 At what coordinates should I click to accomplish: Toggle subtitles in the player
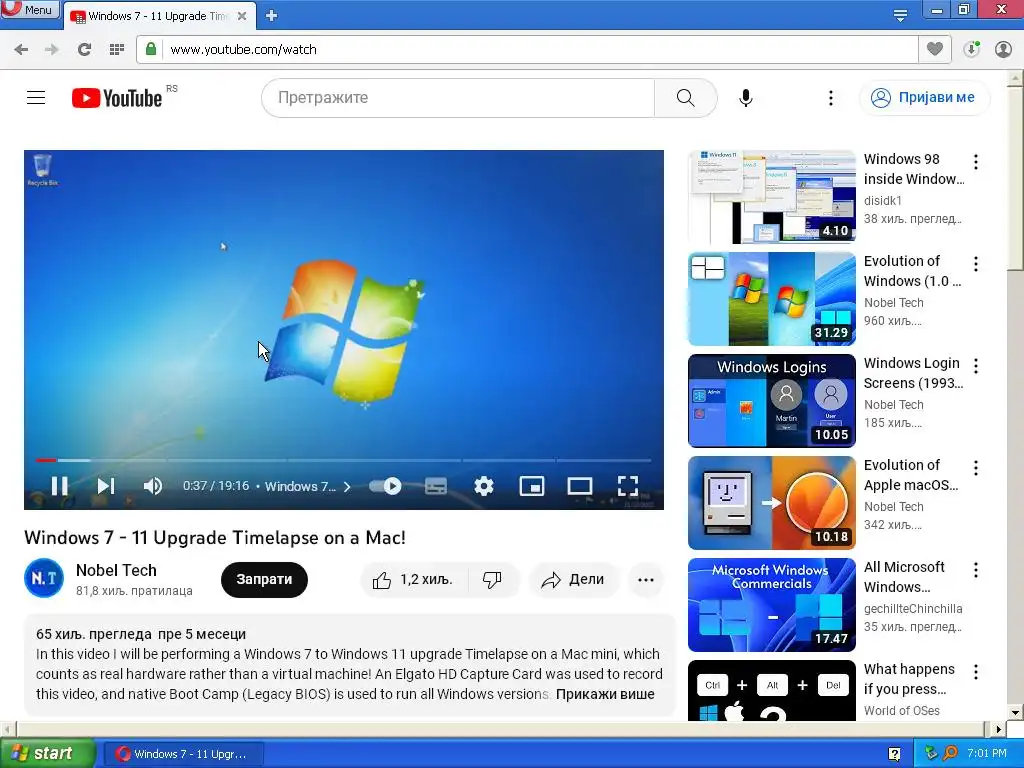[436, 486]
